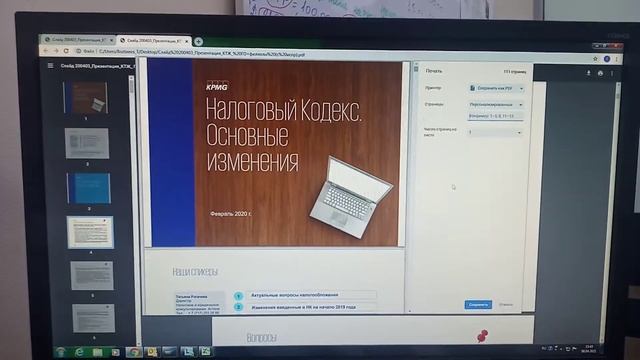This screenshot has width=640, height=360.
Task: Open the pages selection dropdown
Action: [496, 104]
